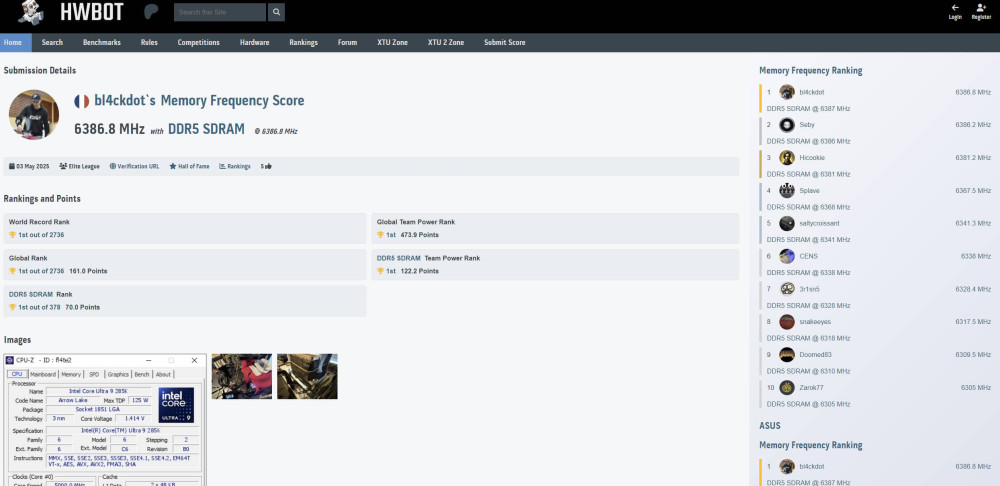
Task: Click bl4ckdot avatar in ASUS ranking
Action: pos(786,466)
